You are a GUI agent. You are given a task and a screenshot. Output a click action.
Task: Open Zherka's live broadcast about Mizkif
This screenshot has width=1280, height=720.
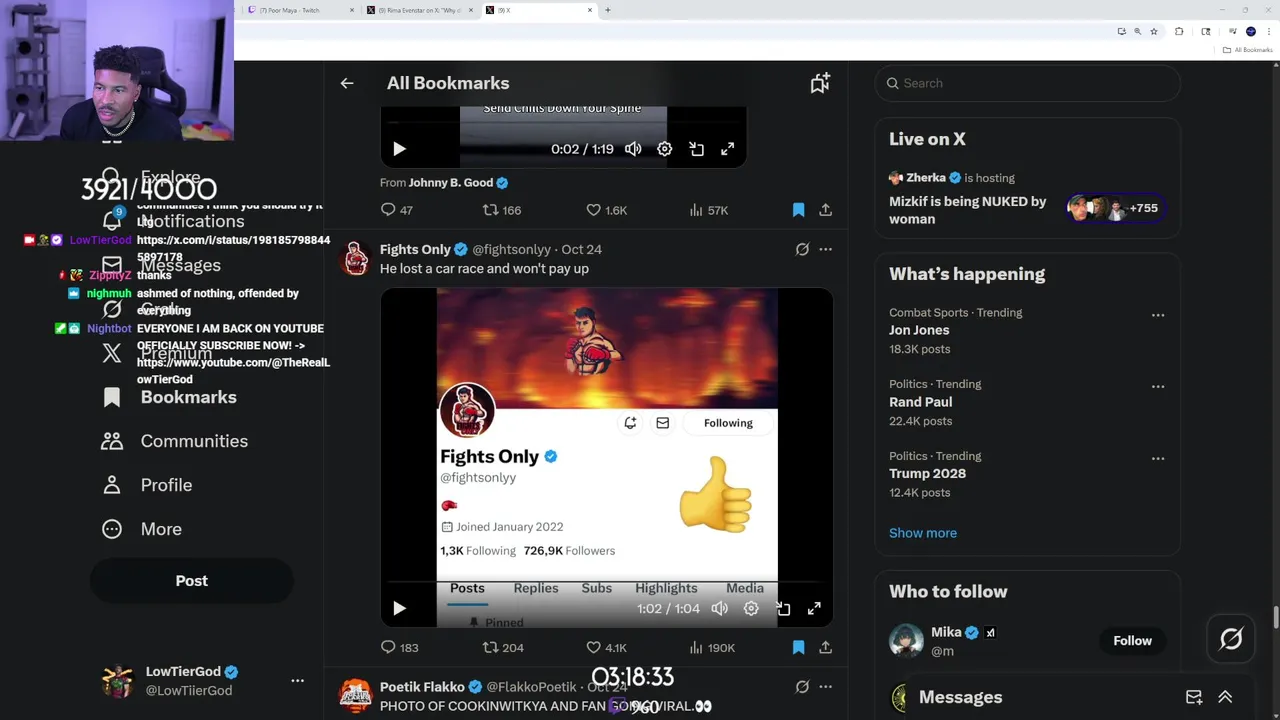pos(967,210)
